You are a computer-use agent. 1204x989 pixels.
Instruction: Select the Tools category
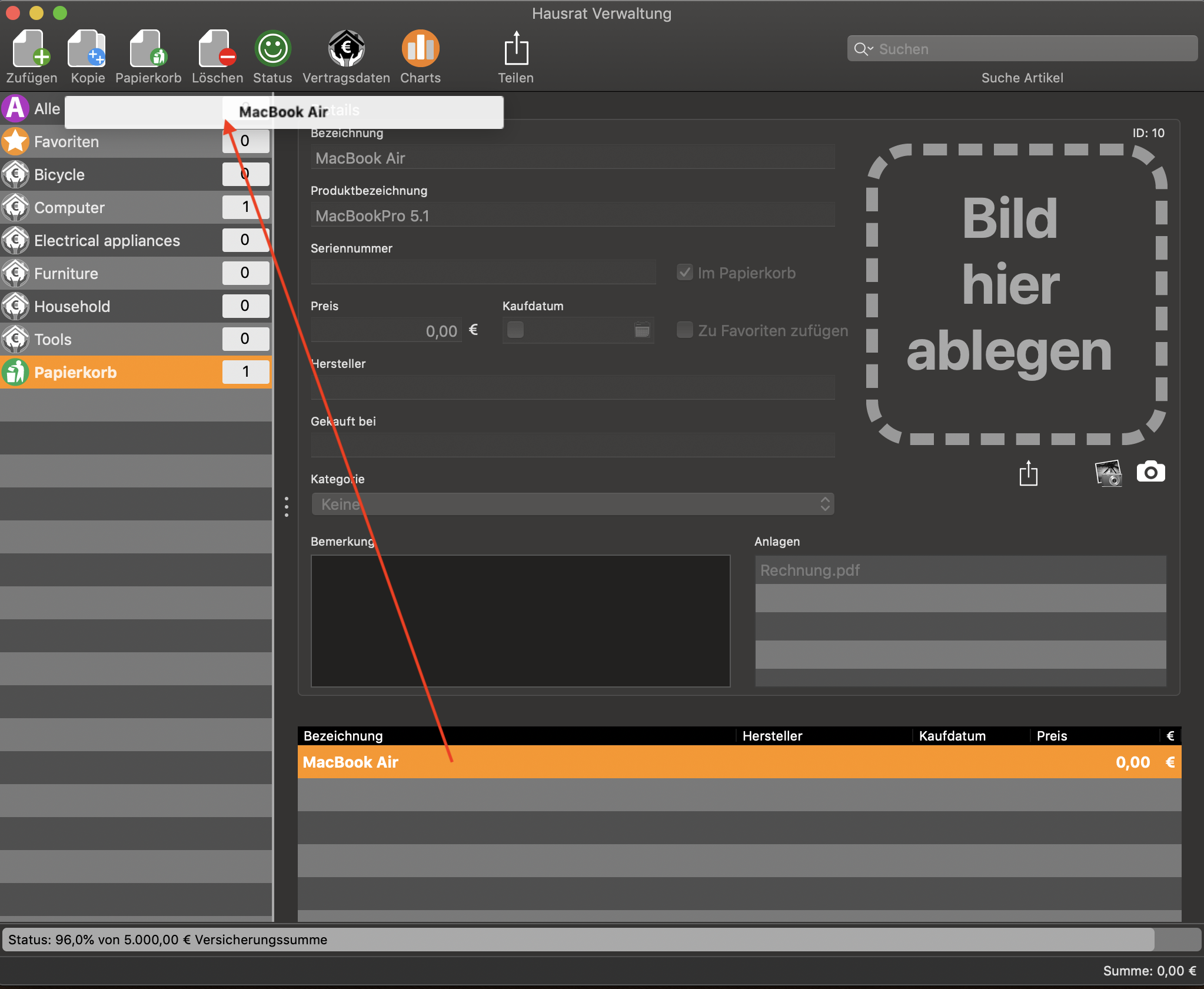[136, 339]
